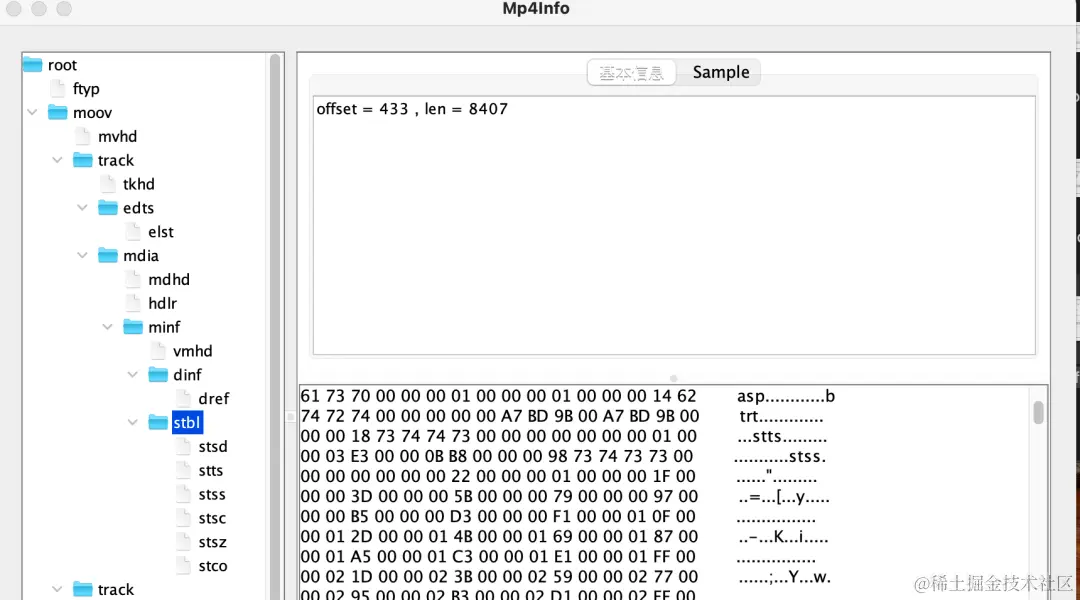Click the minf folder icon
Image resolution: width=1080 pixels, height=600 pixels.
(133, 327)
